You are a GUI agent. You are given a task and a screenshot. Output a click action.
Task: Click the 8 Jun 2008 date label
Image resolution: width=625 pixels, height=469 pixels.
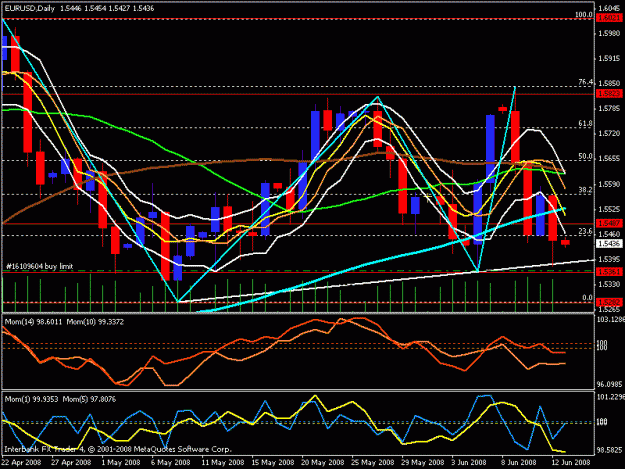[x=519, y=463]
